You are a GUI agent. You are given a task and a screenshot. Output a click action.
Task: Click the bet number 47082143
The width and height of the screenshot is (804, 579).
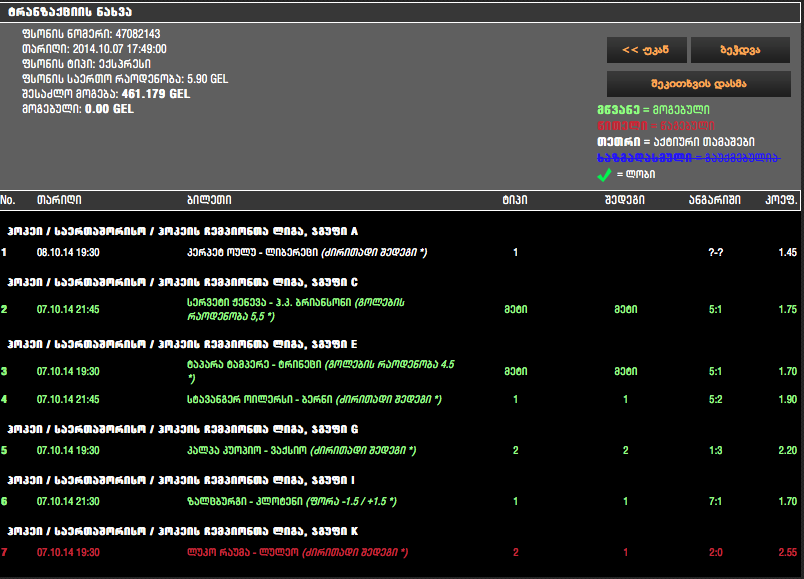138,34
